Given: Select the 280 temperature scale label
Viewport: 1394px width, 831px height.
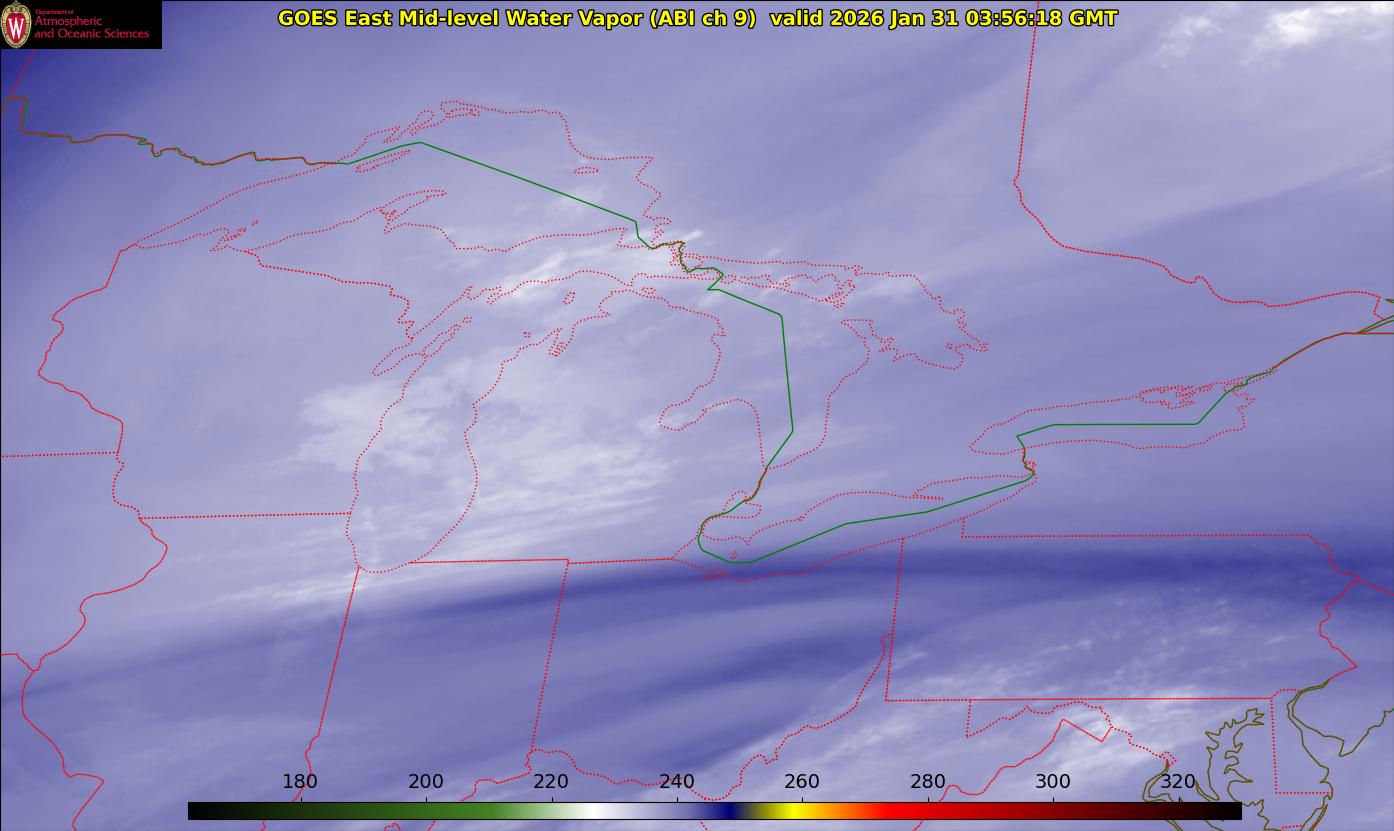Looking at the screenshot, I should point(928,781).
